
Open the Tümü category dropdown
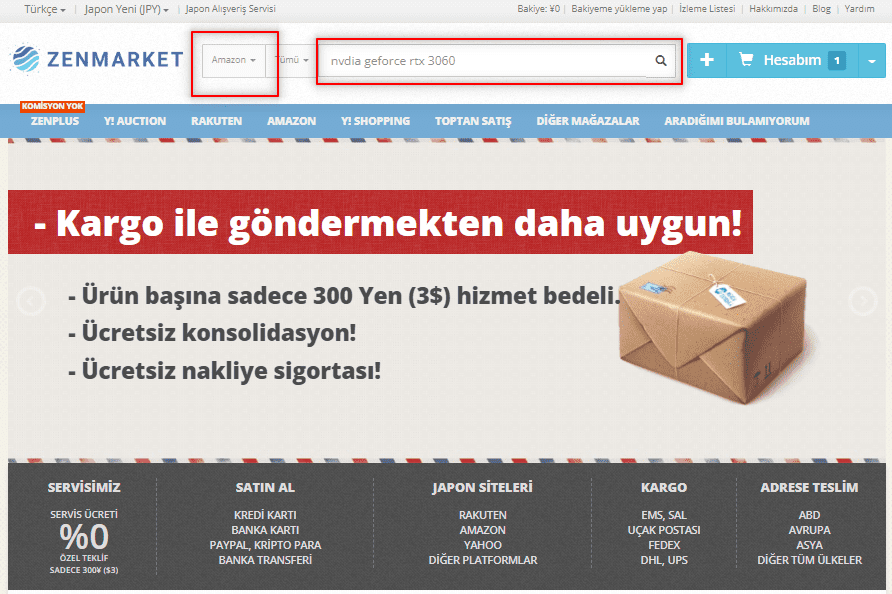[x=291, y=60]
